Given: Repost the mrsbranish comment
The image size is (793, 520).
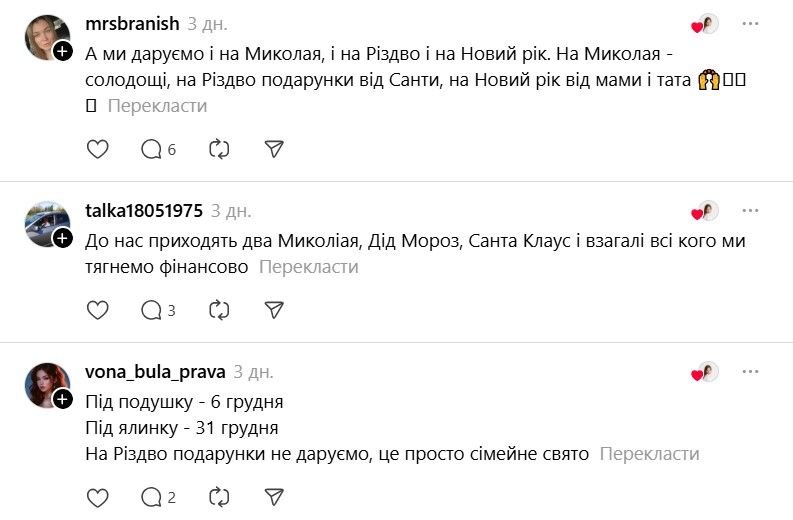Looking at the screenshot, I should pos(219,149).
